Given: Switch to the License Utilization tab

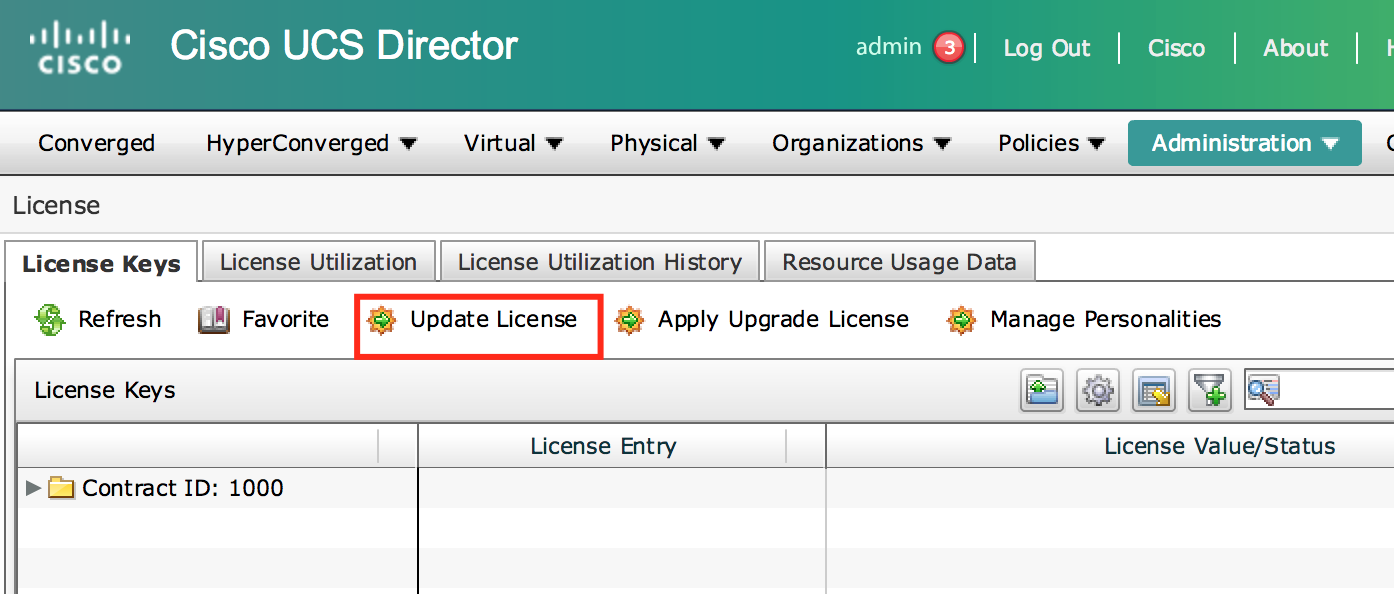Looking at the screenshot, I should point(318,263).
